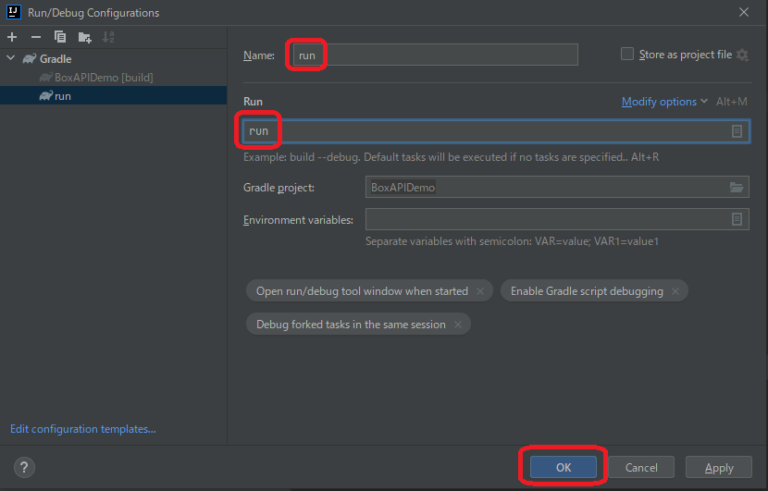768x491 pixels.
Task: Click the expand icon in the Run tasks field
Action: pyautogui.click(x=736, y=131)
